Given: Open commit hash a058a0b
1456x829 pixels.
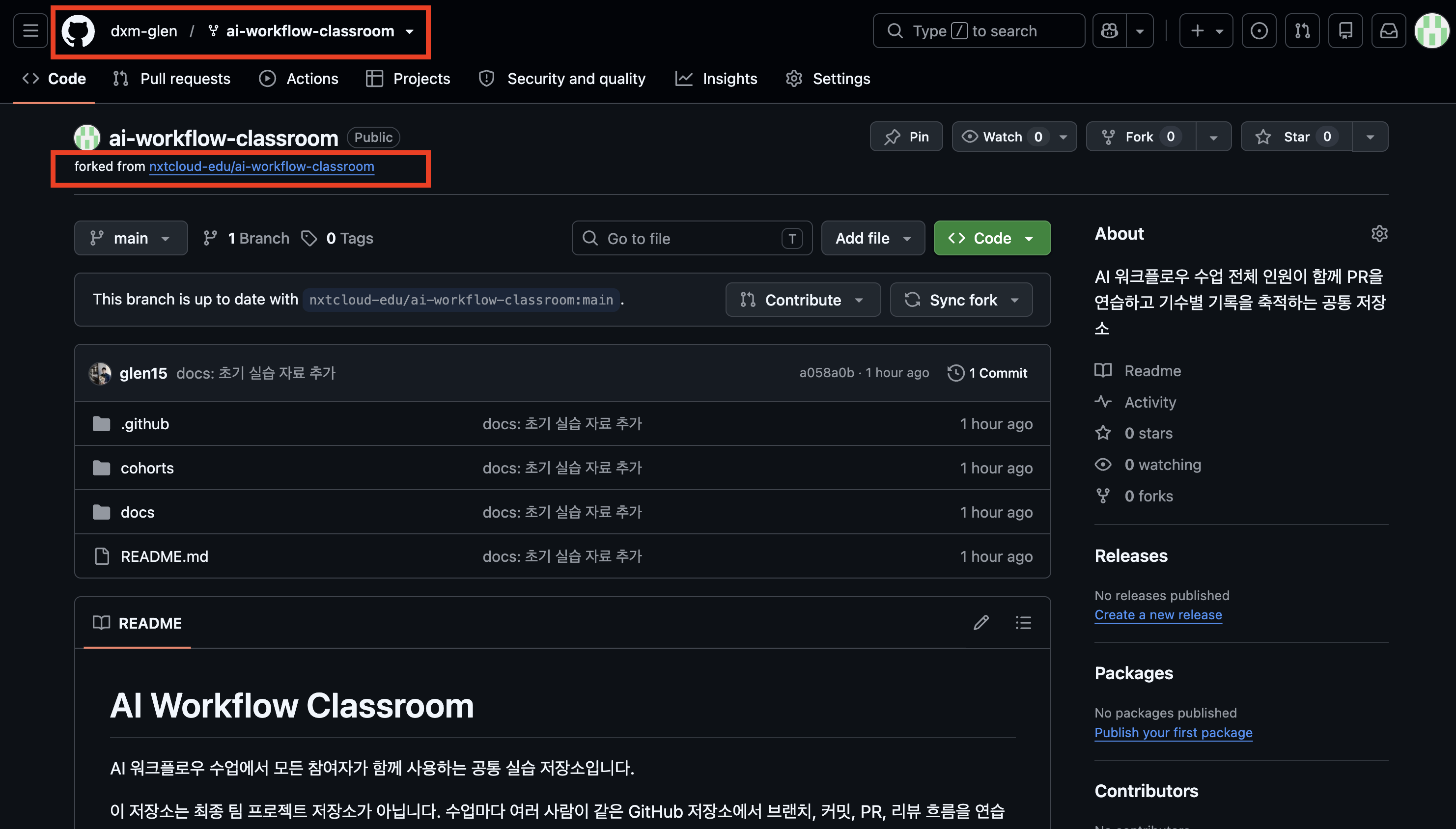Looking at the screenshot, I should [x=826, y=373].
